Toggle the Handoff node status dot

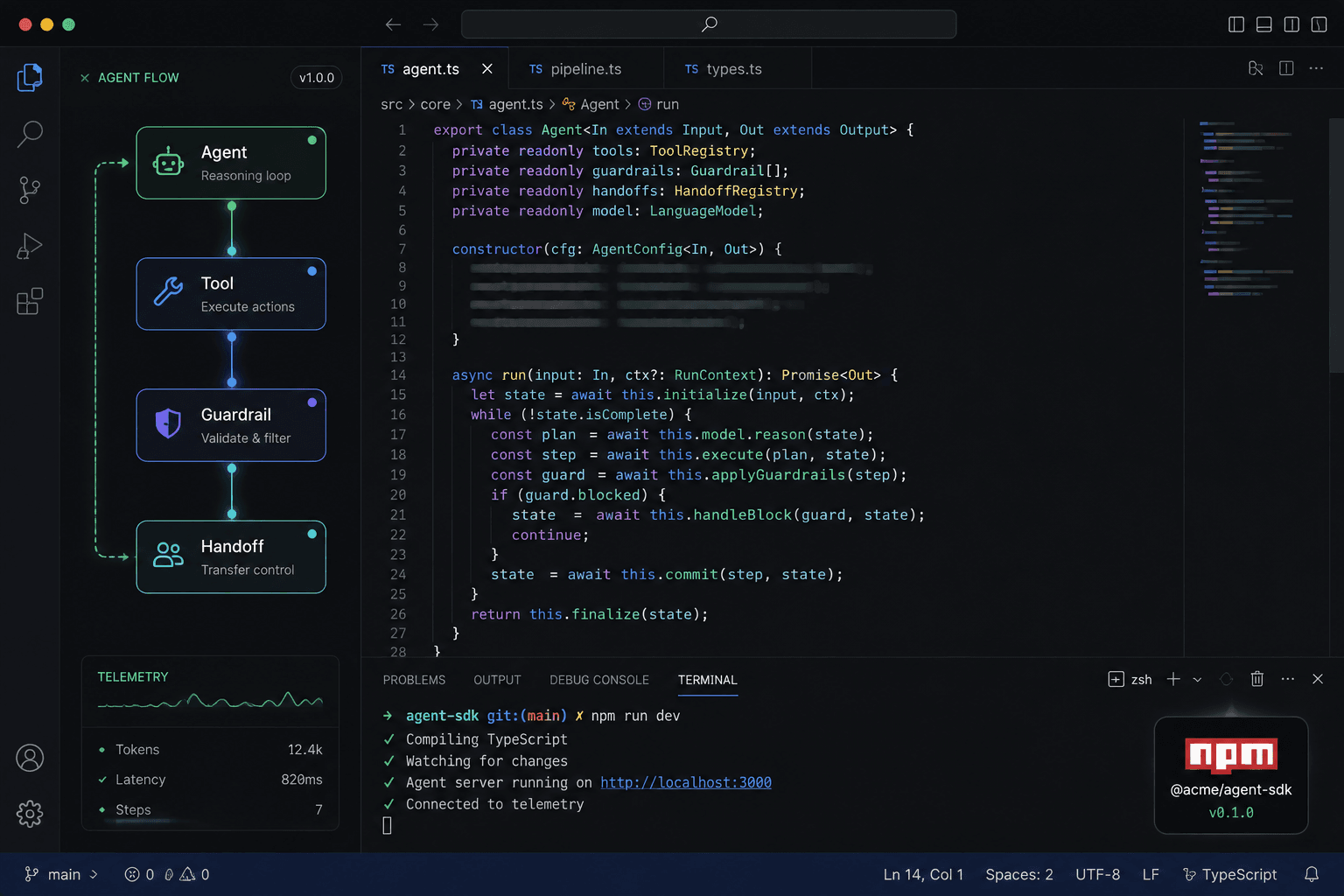[x=311, y=534]
